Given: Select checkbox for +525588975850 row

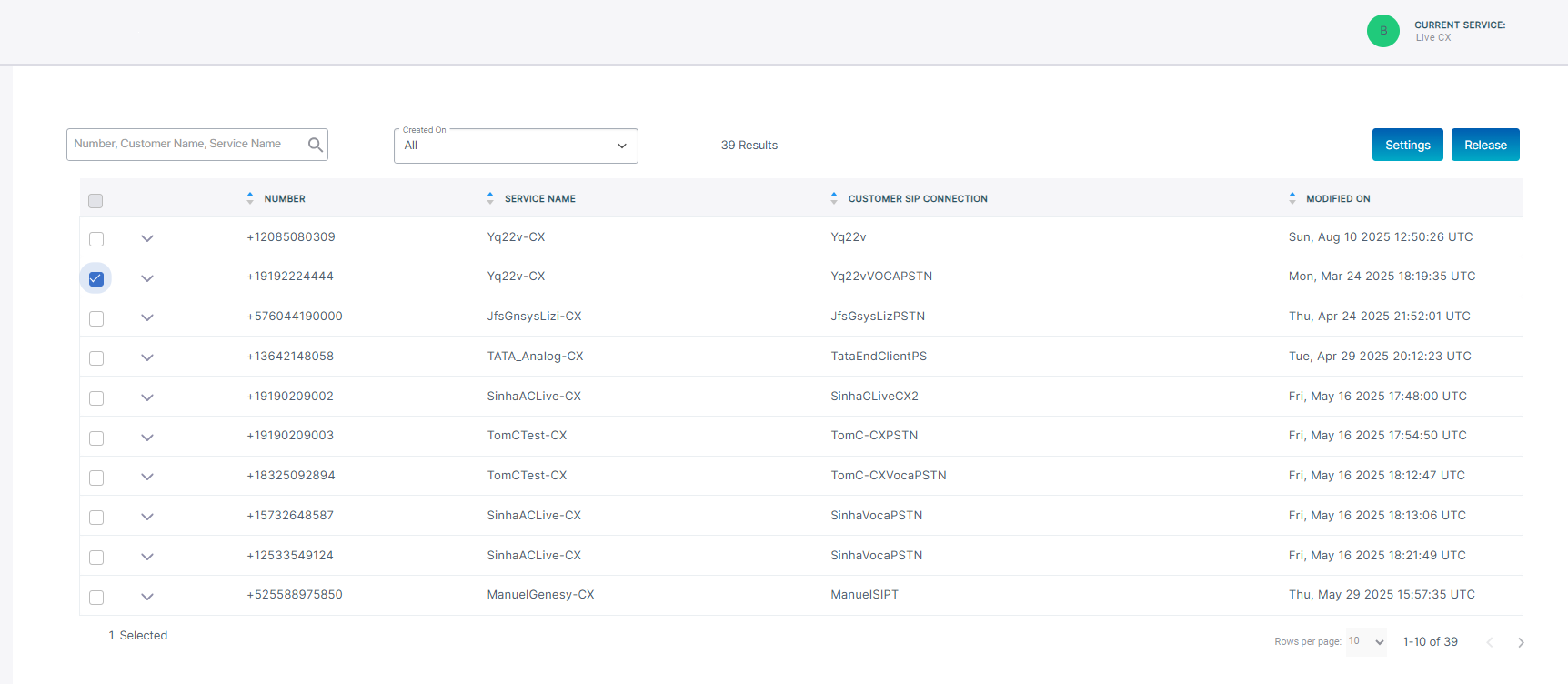Looking at the screenshot, I should [x=96, y=598].
